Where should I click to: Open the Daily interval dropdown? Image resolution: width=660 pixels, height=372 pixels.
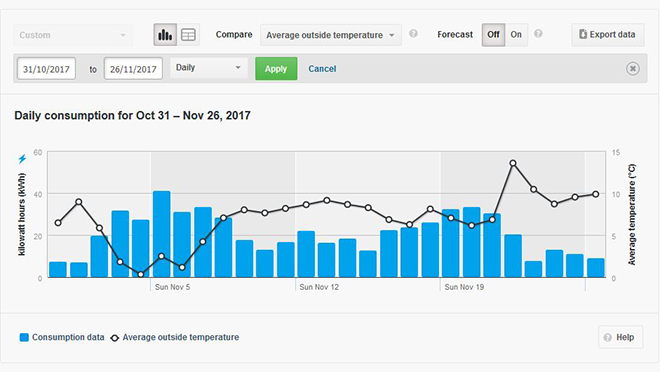tap(209, 68)
